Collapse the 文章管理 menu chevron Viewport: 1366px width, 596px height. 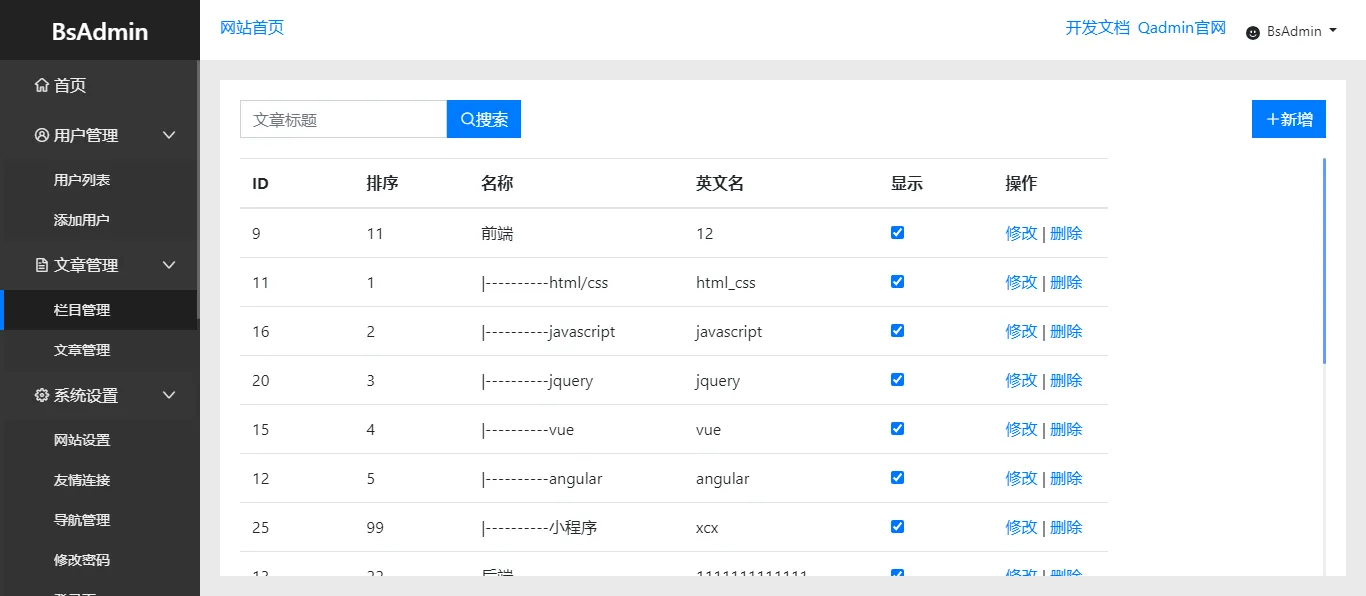coord(169,265)
